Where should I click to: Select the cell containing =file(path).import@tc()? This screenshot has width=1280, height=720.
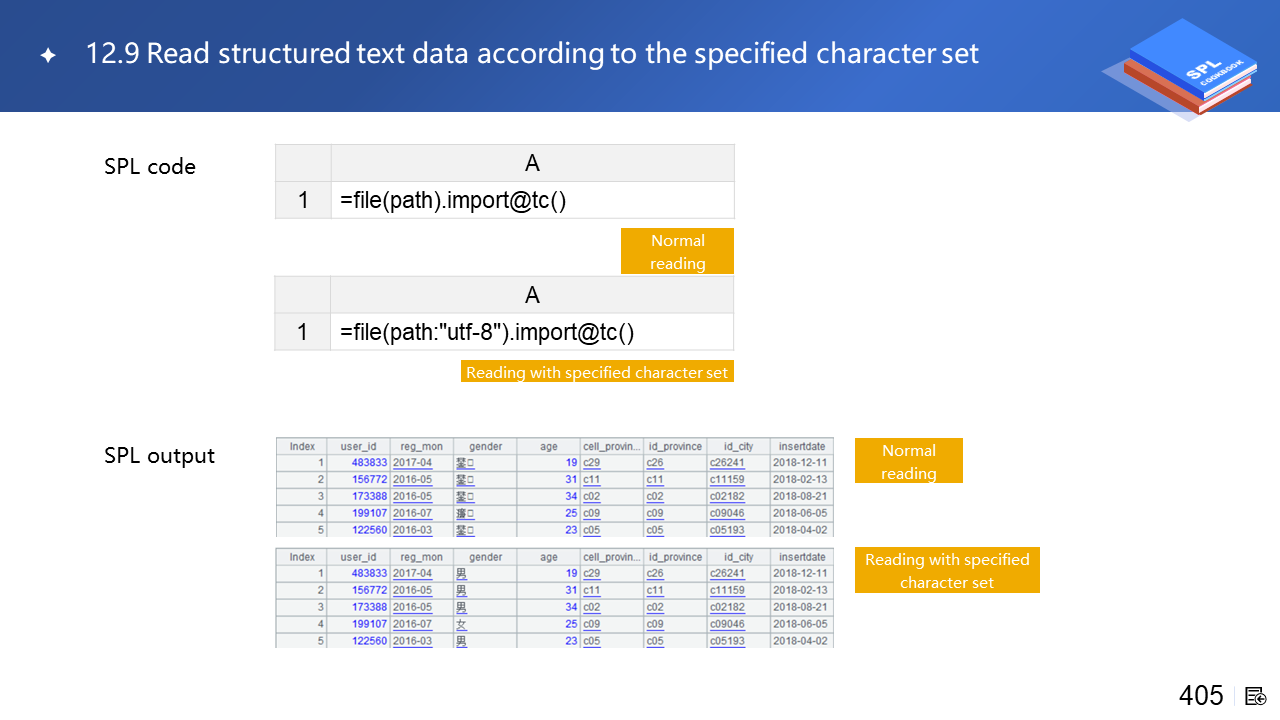tap(532, 200)
